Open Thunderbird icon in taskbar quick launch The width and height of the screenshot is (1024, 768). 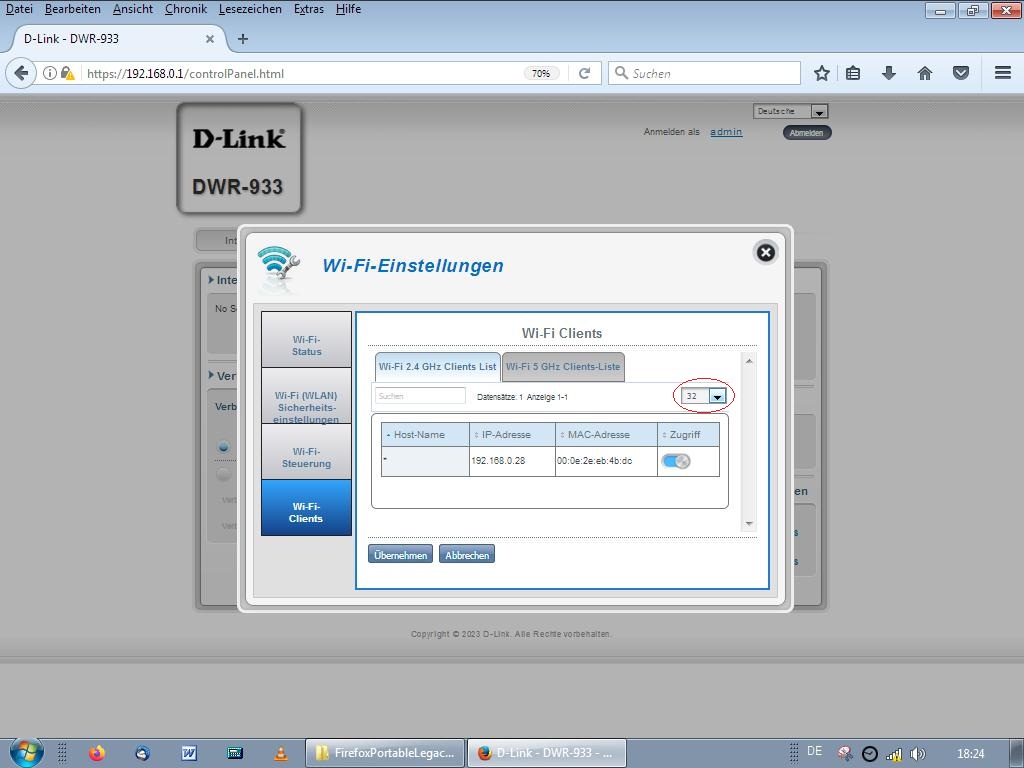coord(142,753)
